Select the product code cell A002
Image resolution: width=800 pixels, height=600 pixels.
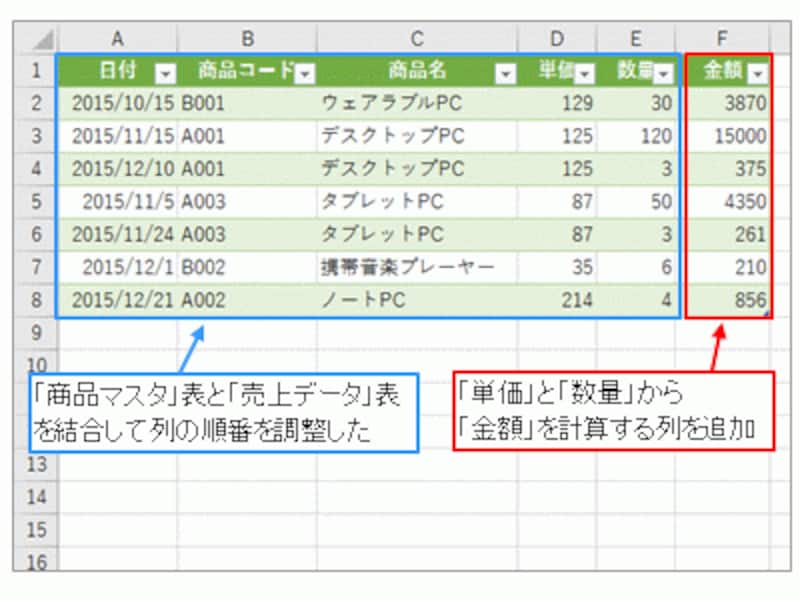click(247, 300)
